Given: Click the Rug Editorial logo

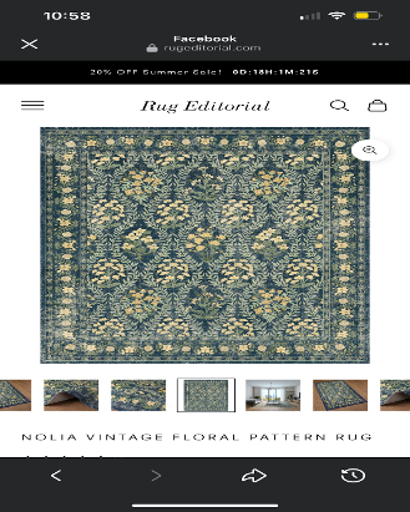Looking at the screenshot, I should coord(205,106).
